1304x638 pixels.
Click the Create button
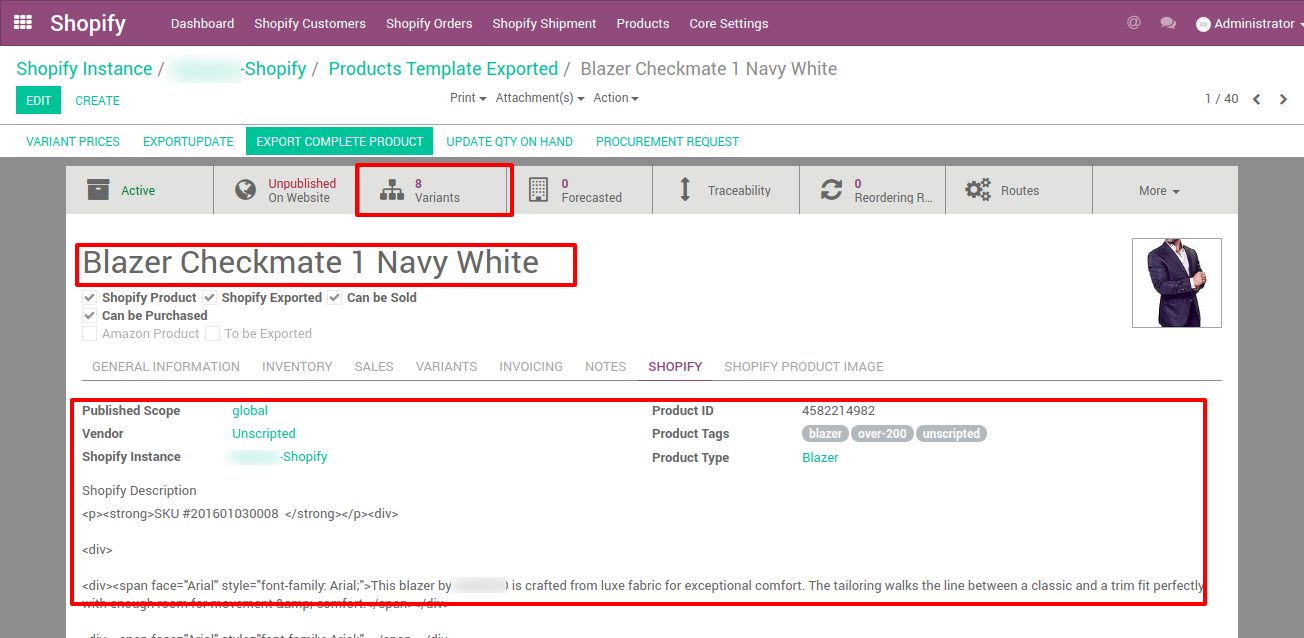[98, 100]
